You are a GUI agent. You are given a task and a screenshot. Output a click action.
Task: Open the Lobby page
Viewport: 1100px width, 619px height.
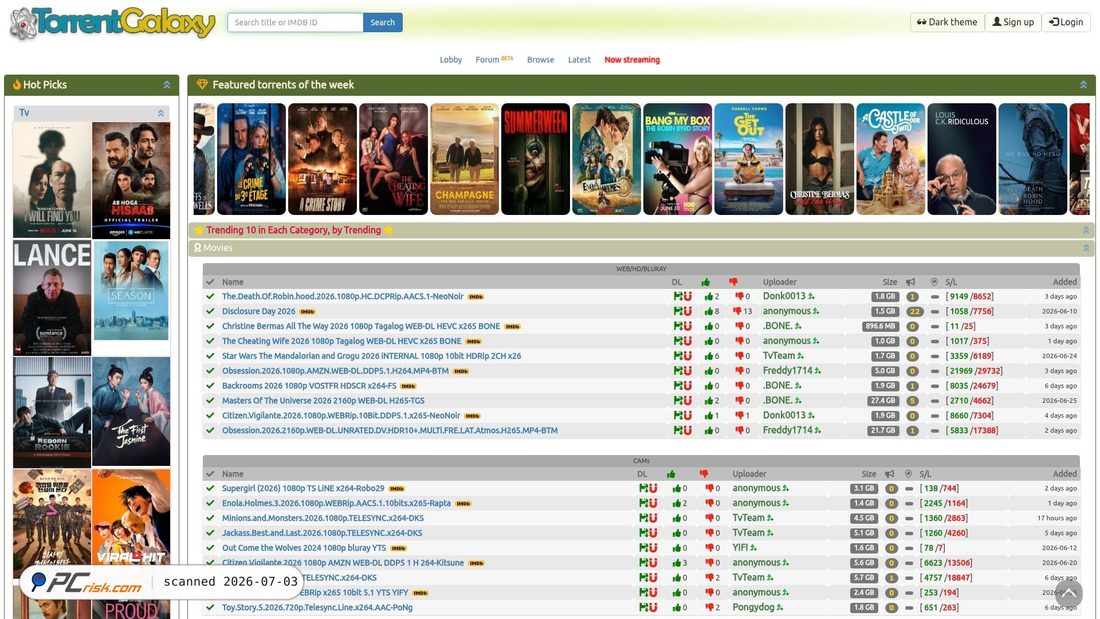pyautogui.click(x=450, y=60)
